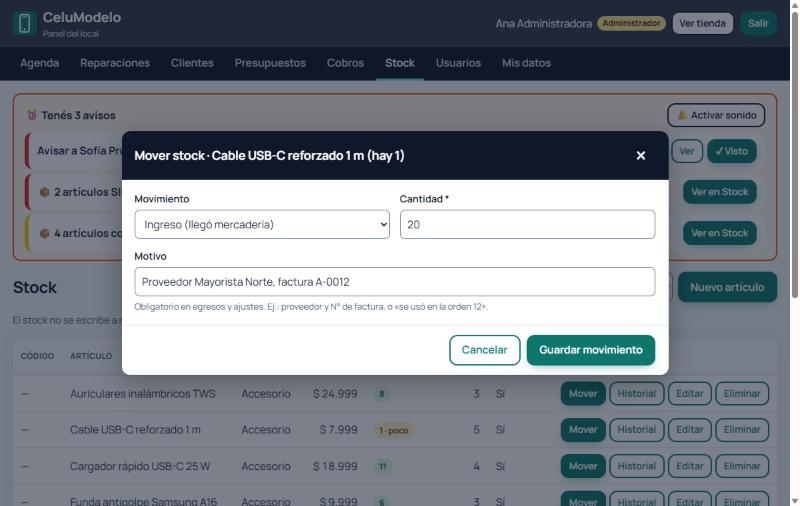Open the Cobros tab

coord(345,63)
